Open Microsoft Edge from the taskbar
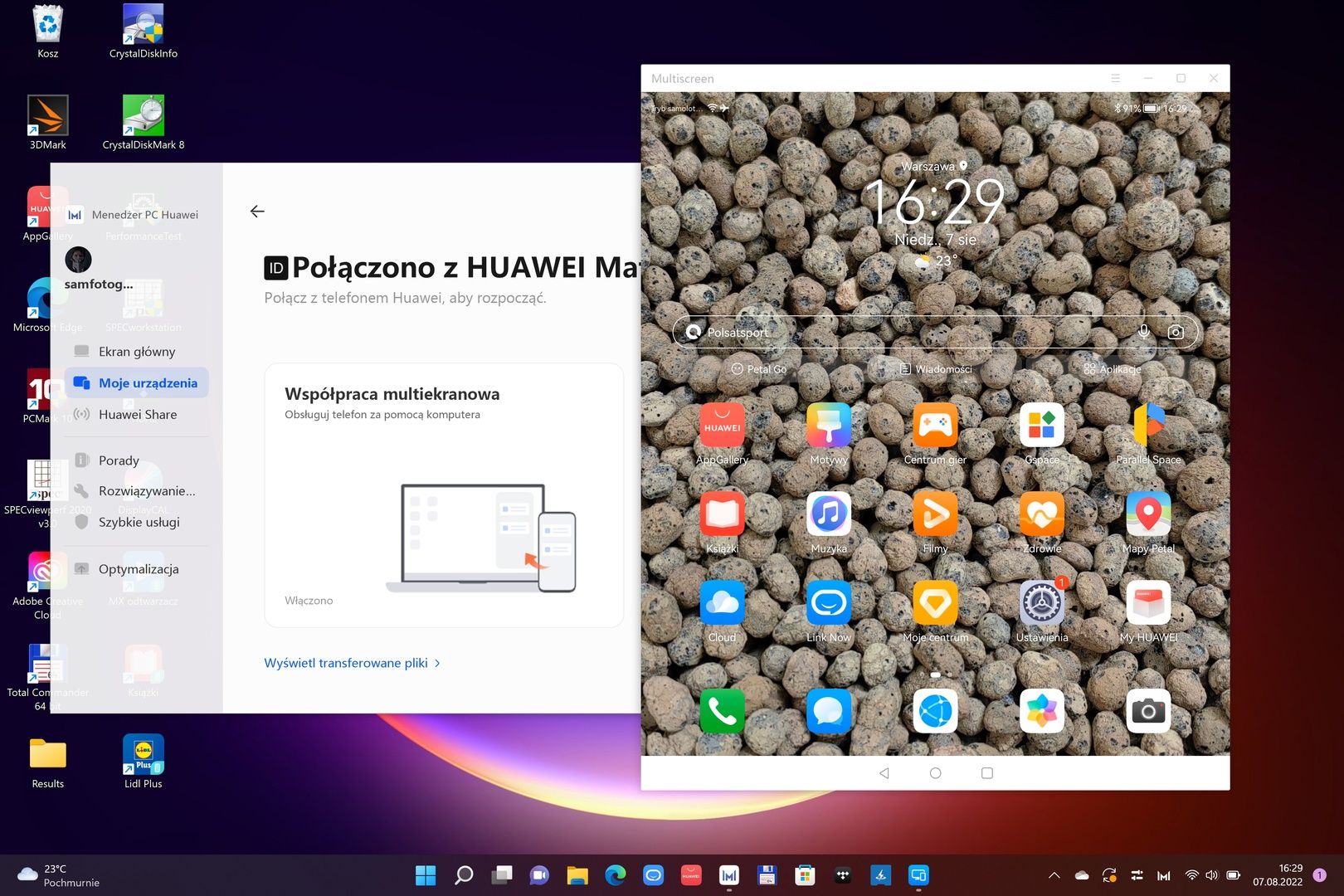The height and width of the screenshot is (896, 1344). [616, 875]
